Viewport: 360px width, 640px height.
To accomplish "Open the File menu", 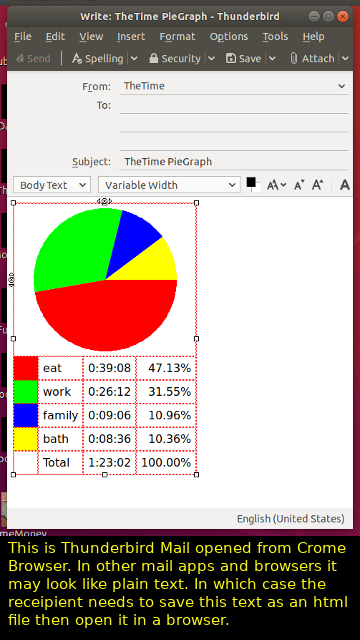I will tap(22, 37).
